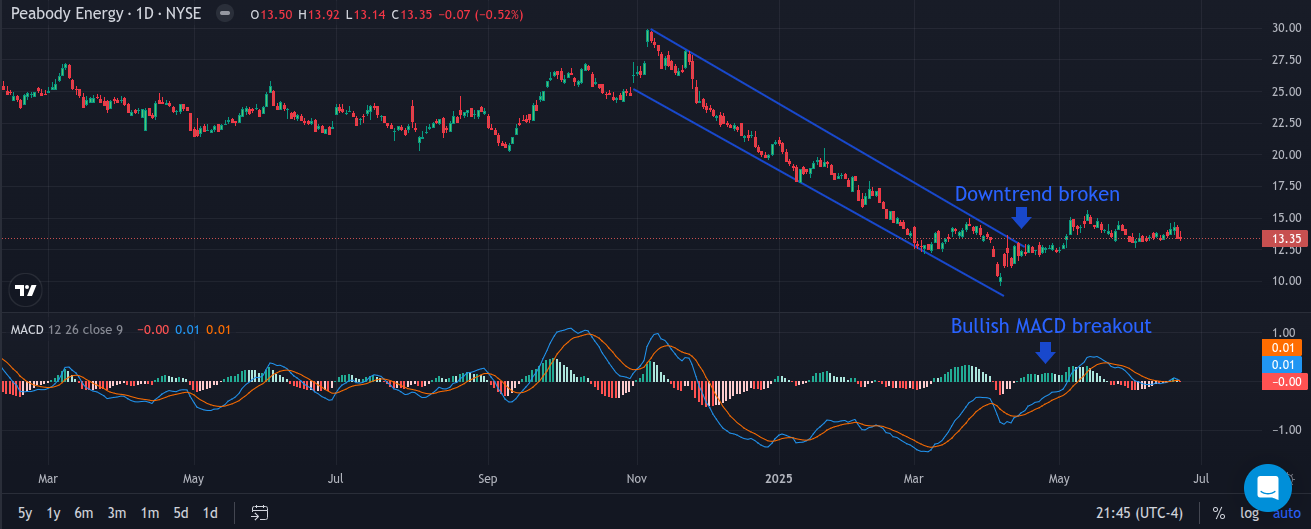Select the 3m time range
This screenshot has height=529, width=1311.
click(x=117, y=513)
